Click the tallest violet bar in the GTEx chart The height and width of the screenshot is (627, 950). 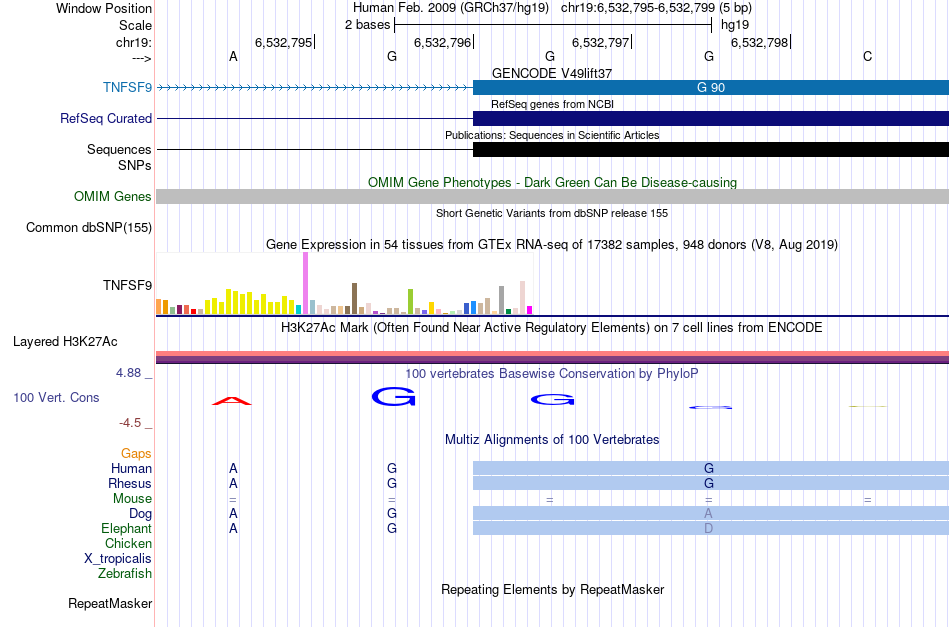(305, 283)
